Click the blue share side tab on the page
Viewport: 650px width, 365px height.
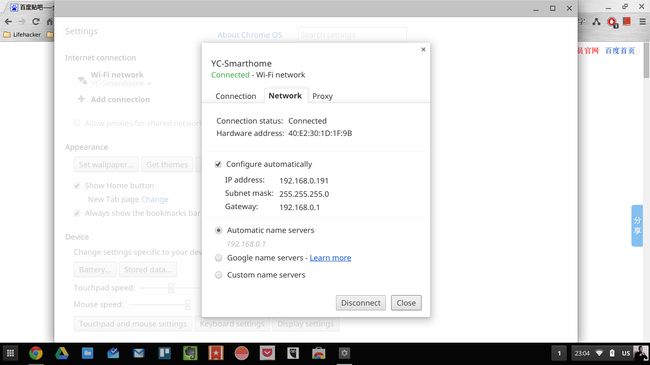tap(637, 226)
